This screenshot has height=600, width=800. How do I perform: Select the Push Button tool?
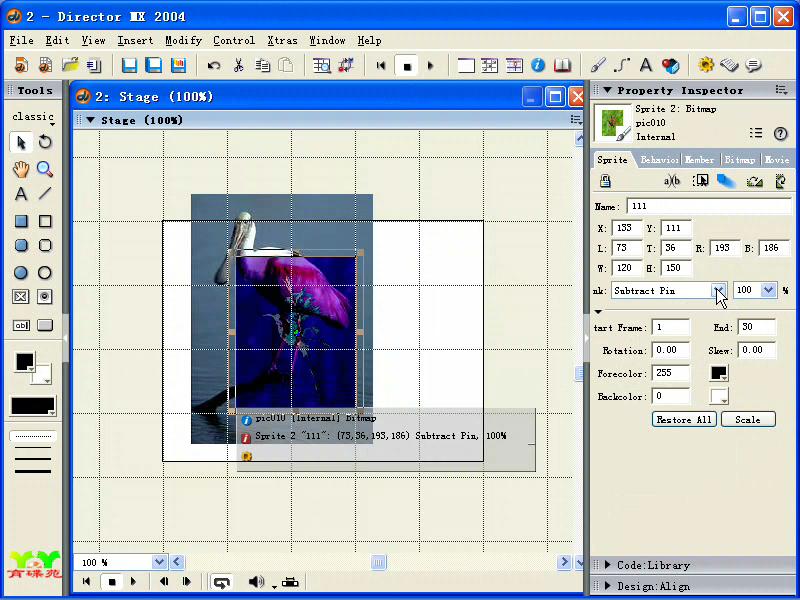45,325
